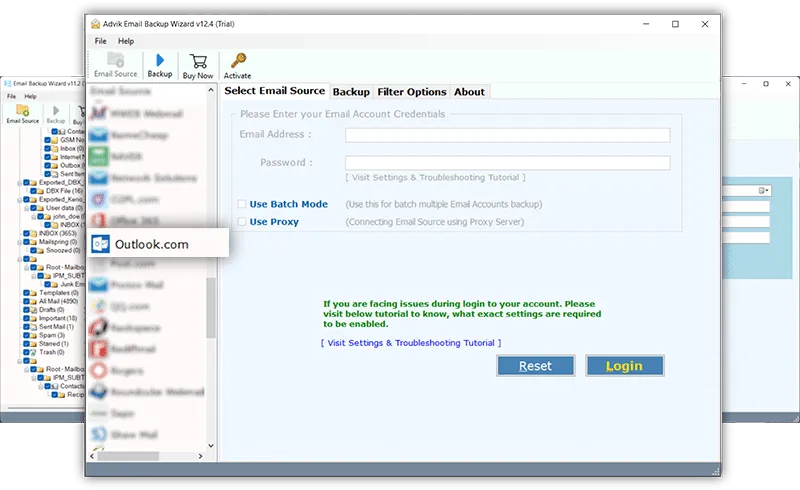The height and width of the screenshot is (490, 800).
Task: Collapse the Exported_Kerio tree node
Action: [19, 200]
